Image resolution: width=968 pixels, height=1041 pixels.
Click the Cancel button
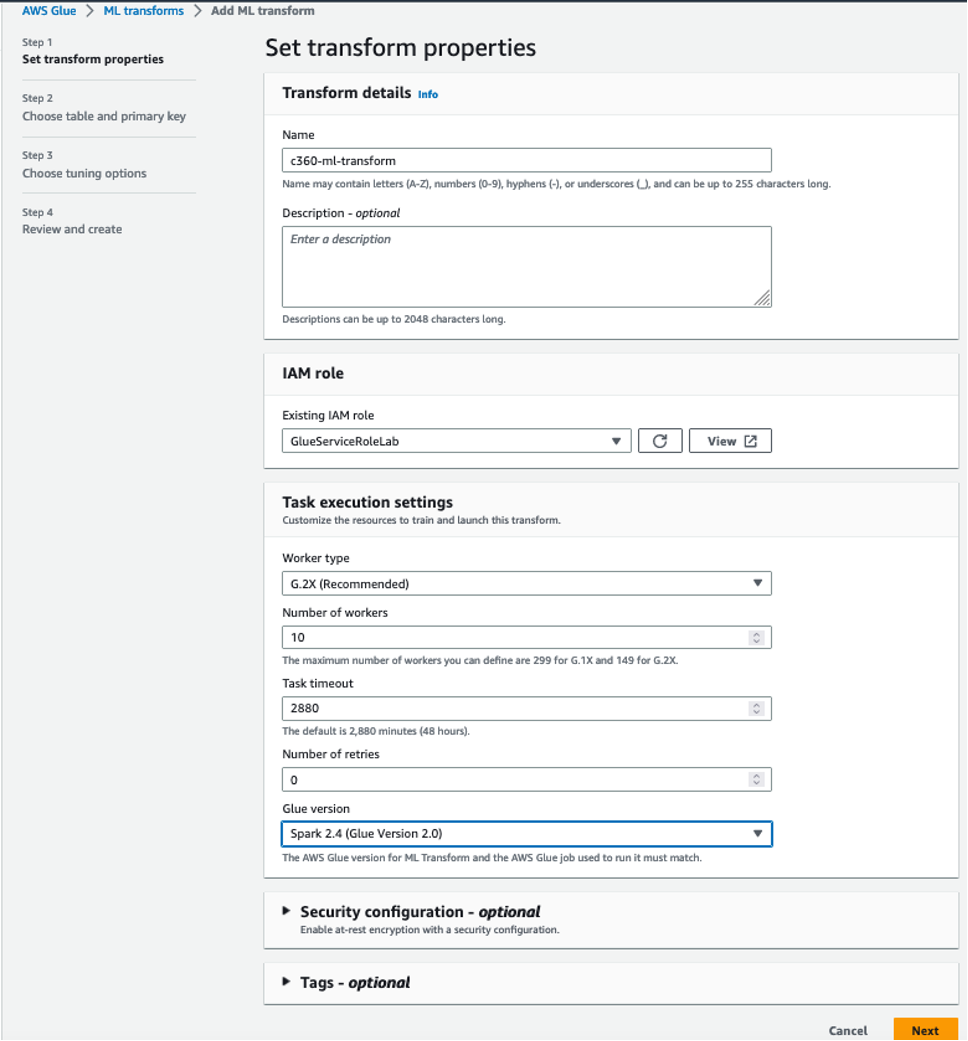[848, 1030]
